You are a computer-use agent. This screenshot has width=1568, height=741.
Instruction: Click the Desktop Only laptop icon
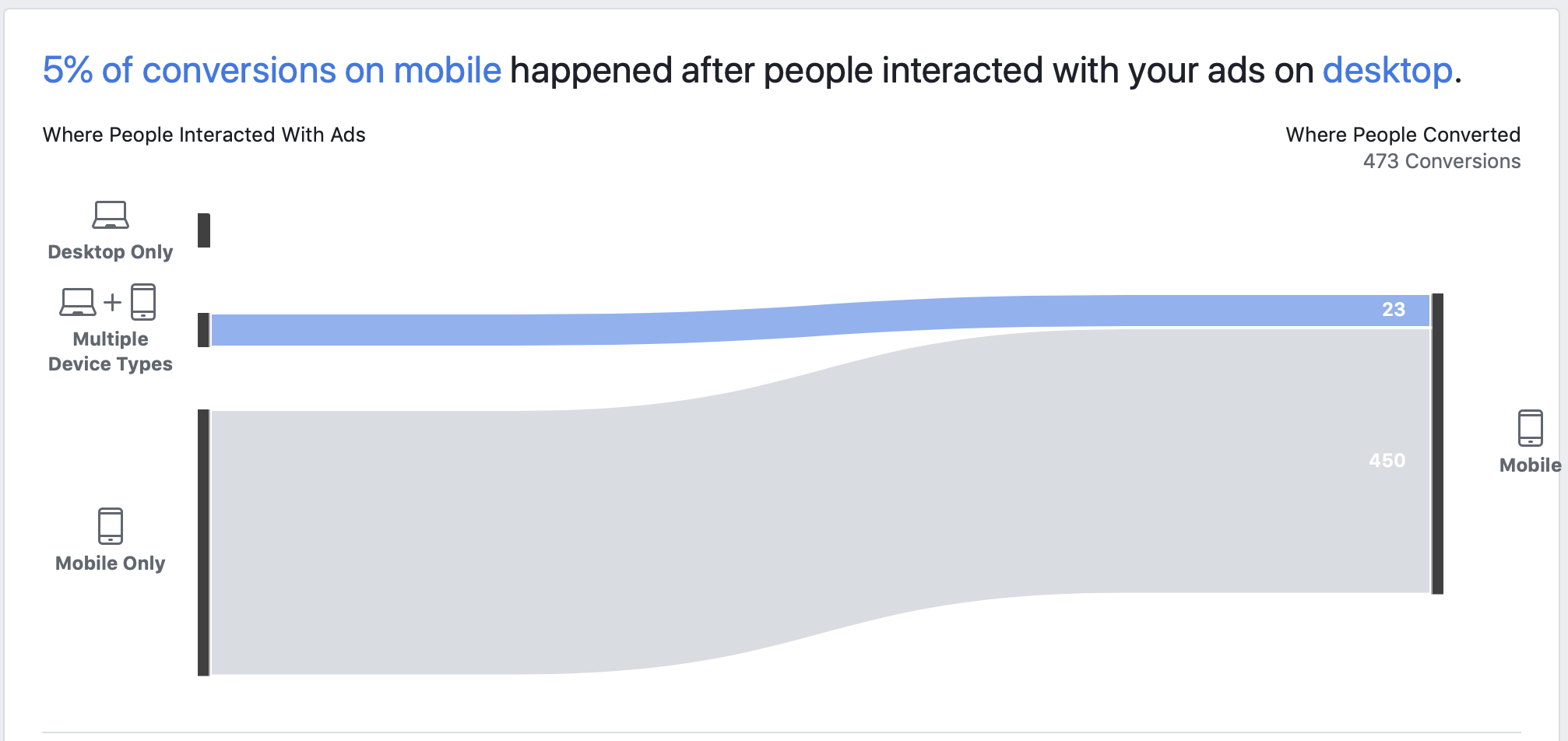[x=111, y=215]
